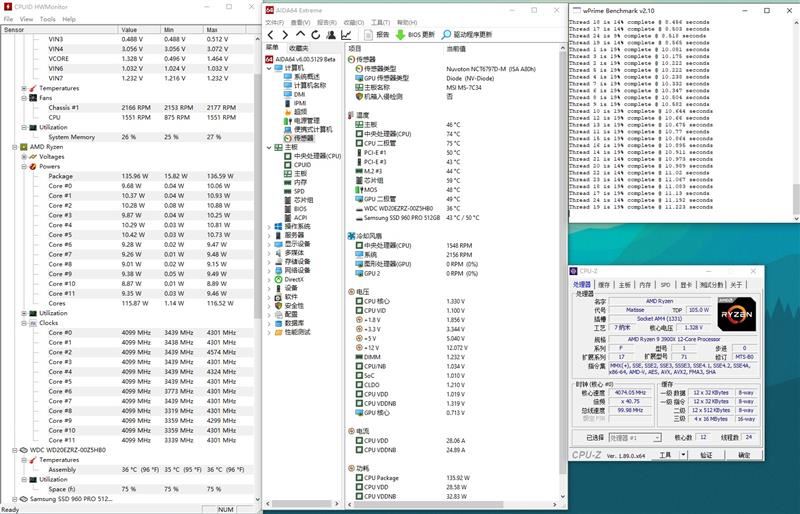
Task: Collapse the Powers group in HWMonitor
Action: (24, 166)
